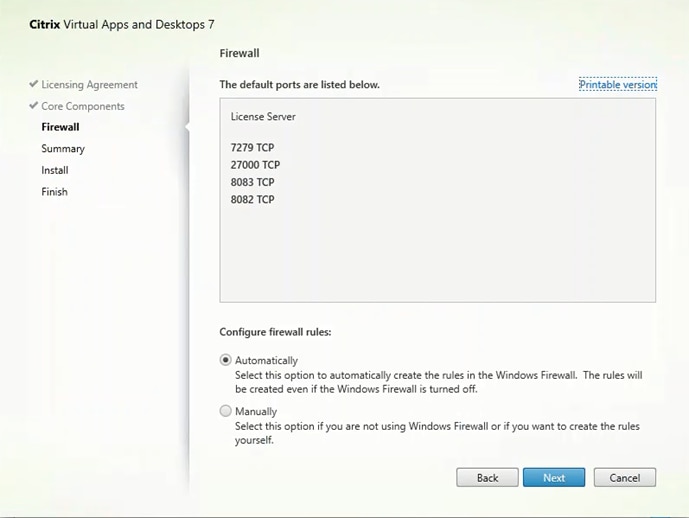The image size is (689, 518).
Task: Go Back to previous step
Action: 487,478
